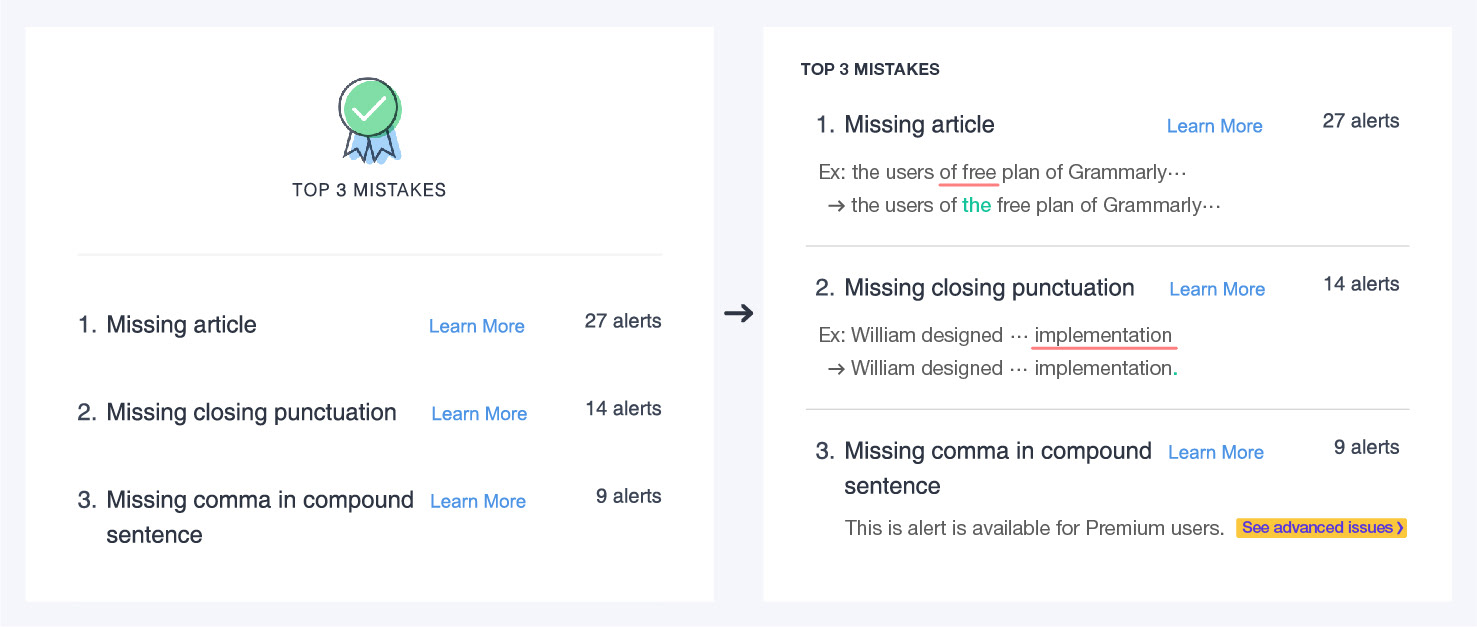Select Missing article heading in the left panel

[x=181, y=325]
